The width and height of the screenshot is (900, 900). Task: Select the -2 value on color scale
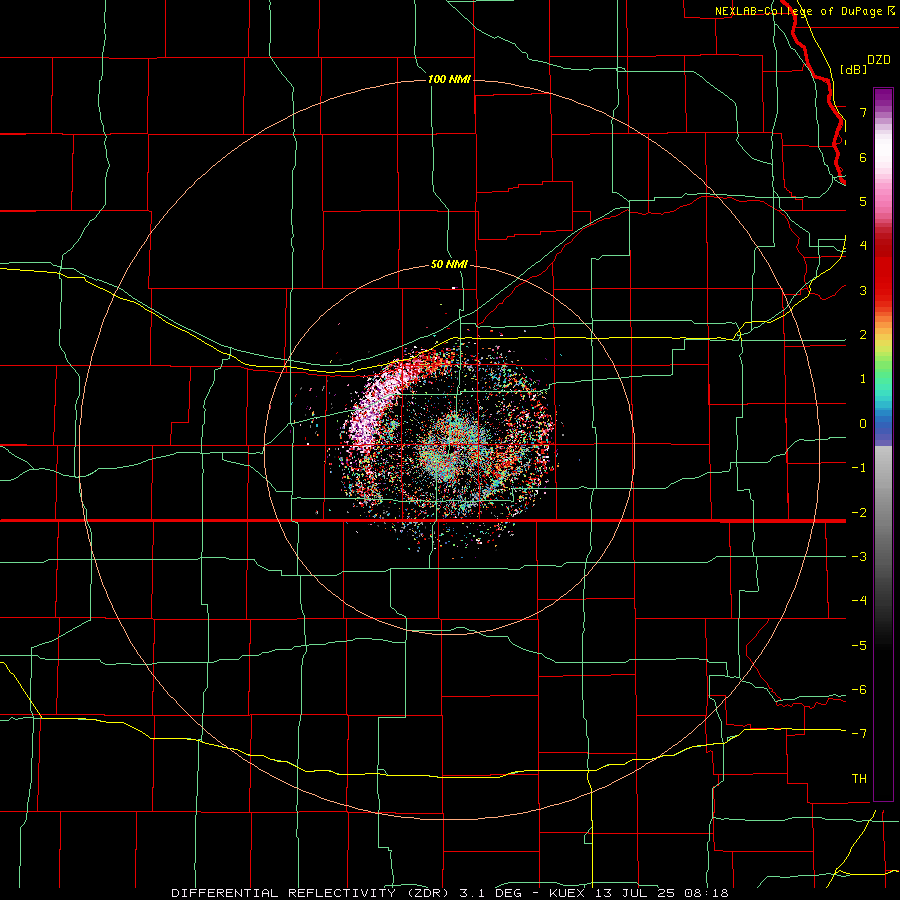(x=859, y=513)
